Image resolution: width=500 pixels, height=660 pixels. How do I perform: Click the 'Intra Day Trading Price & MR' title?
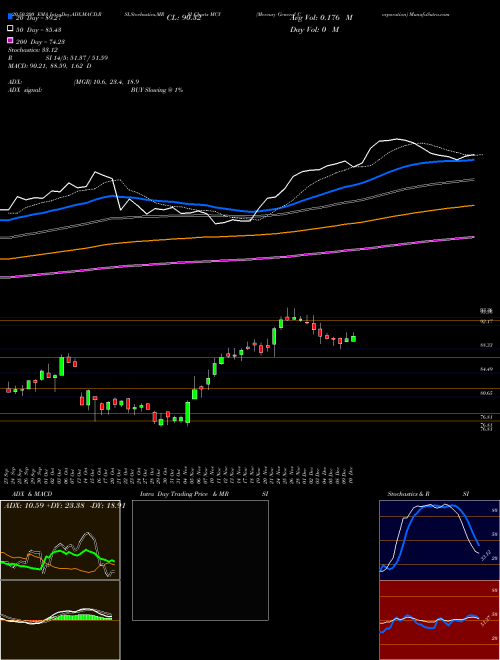(184, 494)
